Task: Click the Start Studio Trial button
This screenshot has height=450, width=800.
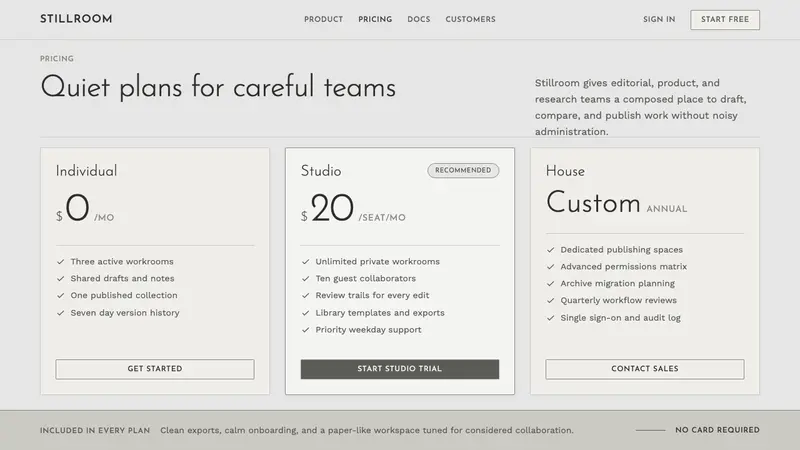Action: click(x=400, y=369)
